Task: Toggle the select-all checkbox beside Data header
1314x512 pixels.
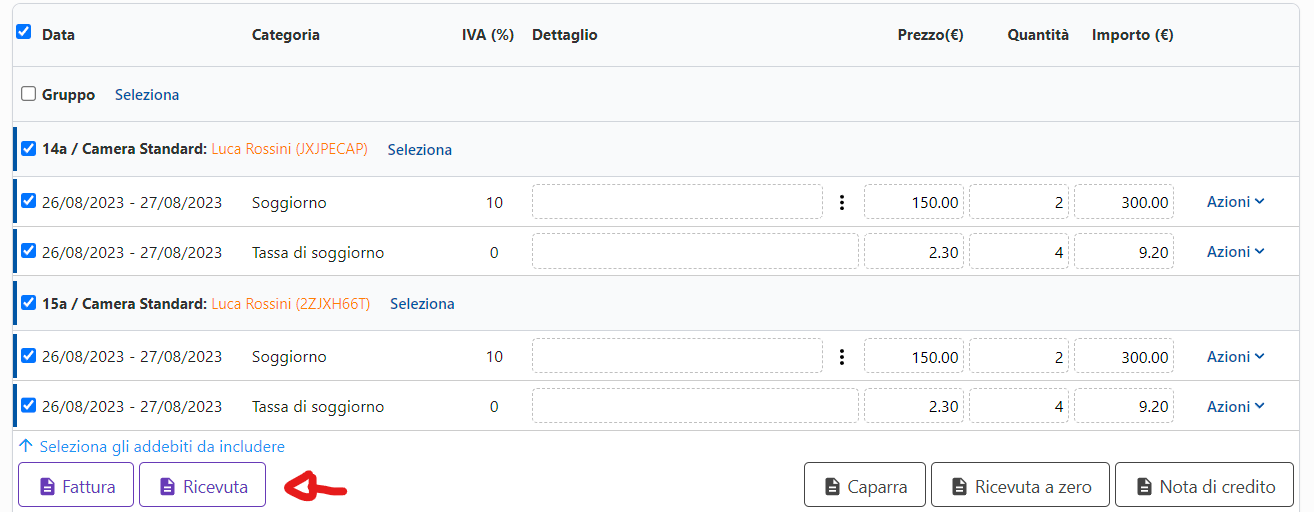Action: click(24, 32)
